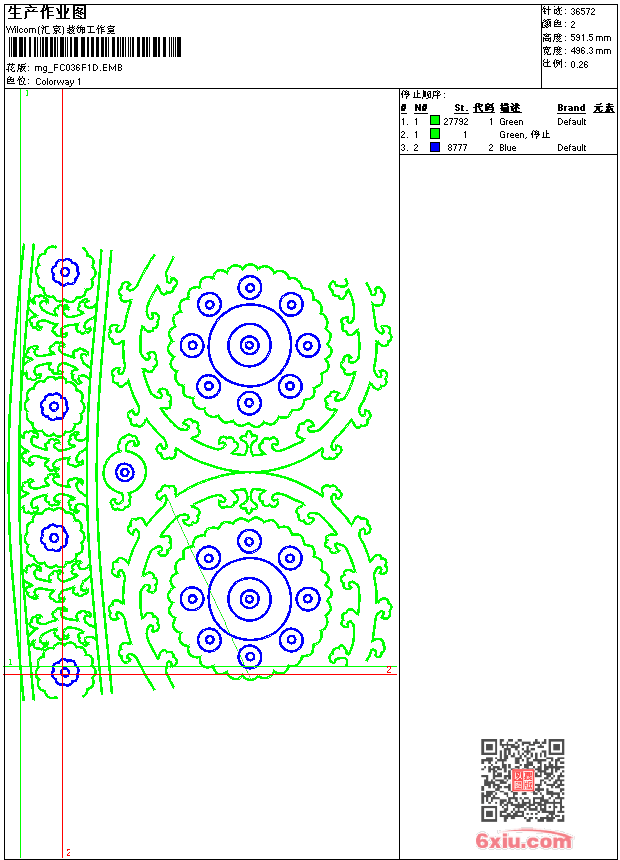Click the "代码" column header
620x860 pixels.
pyautogui.click(x=483, y=108)
